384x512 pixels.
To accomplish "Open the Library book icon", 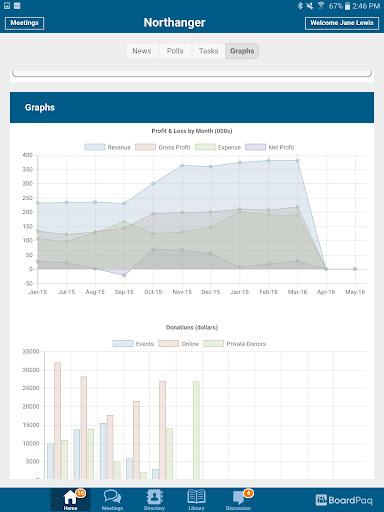I will 196,496.
